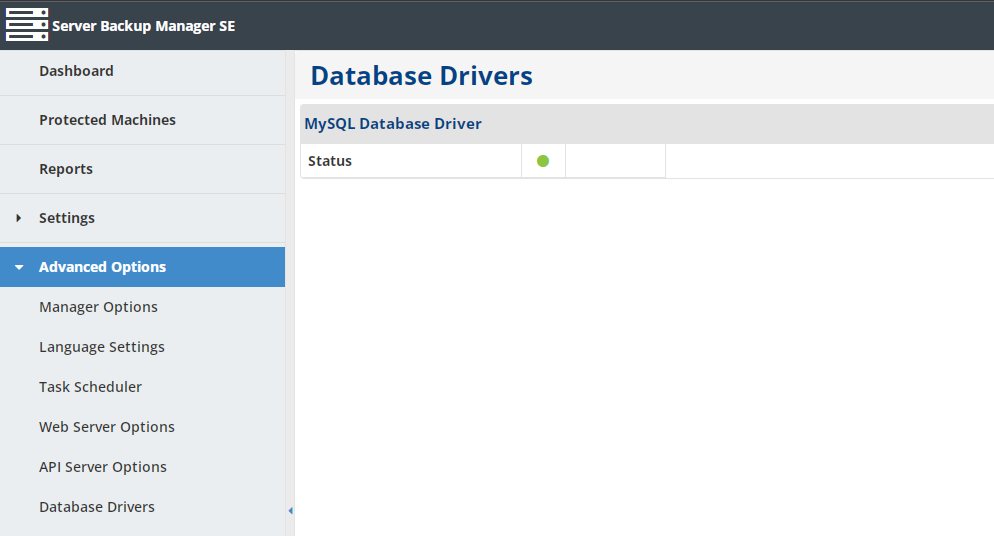Open Language Settings
Viewport: 994px width, 536px height.
101,347
